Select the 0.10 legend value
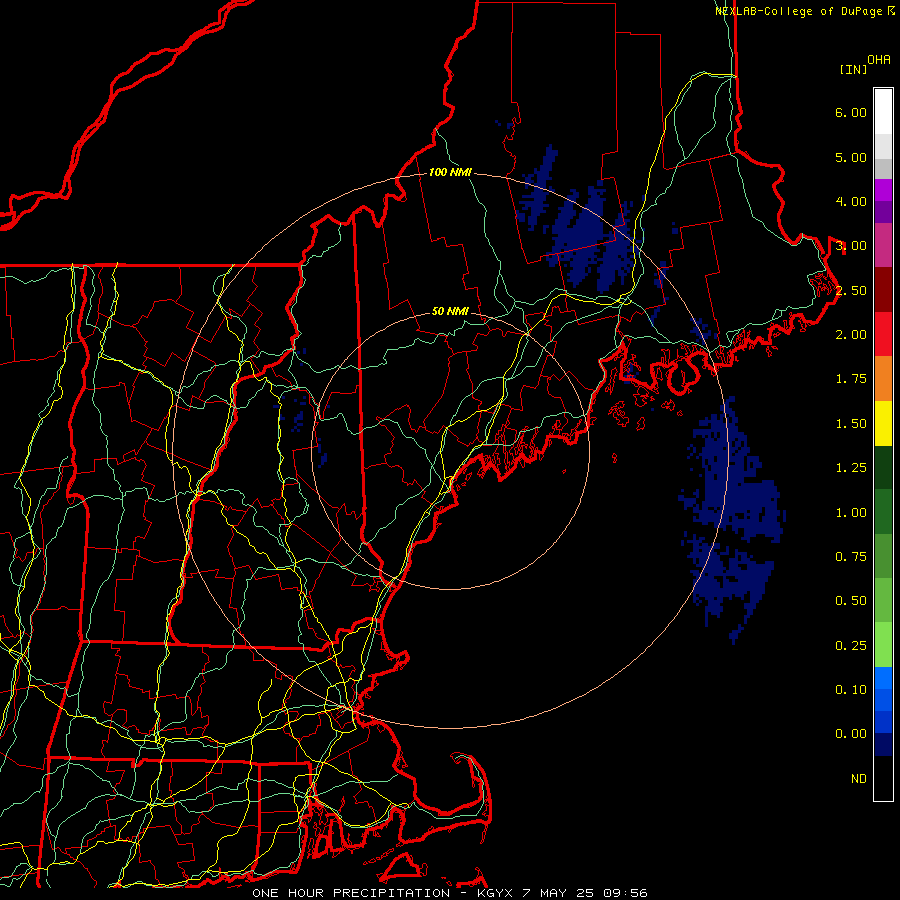Image resolution: width=900 pixels, height=900 pixels. [x=851, y=690]
